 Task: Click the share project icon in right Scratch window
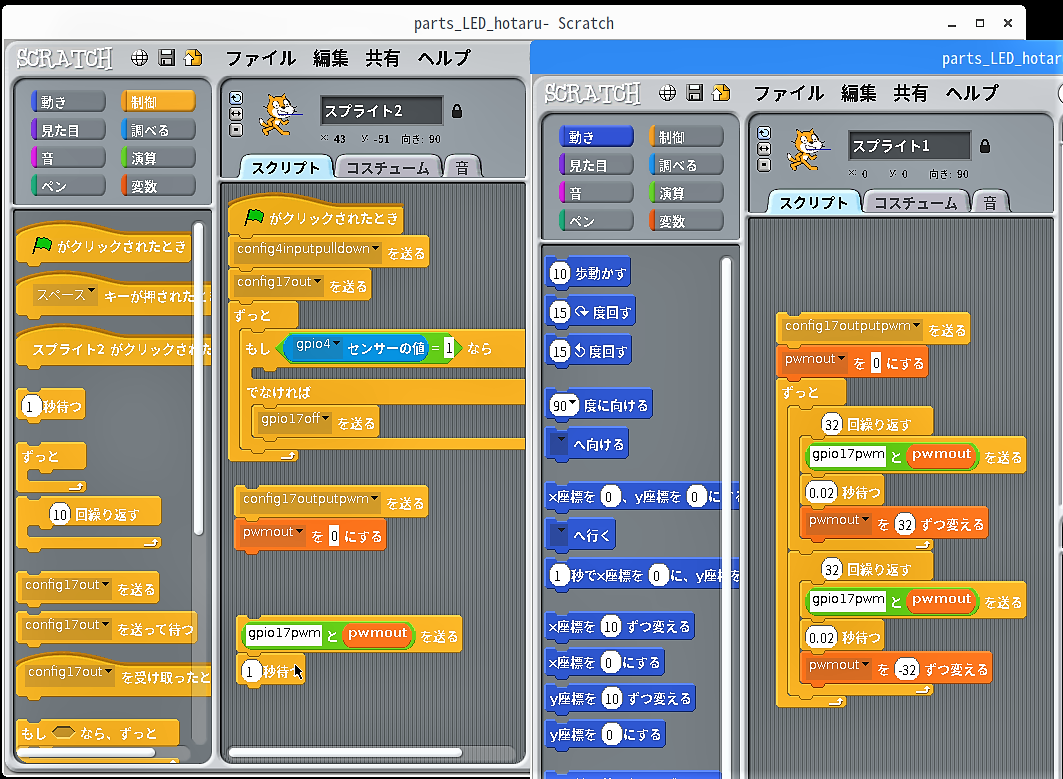point(721,92)
